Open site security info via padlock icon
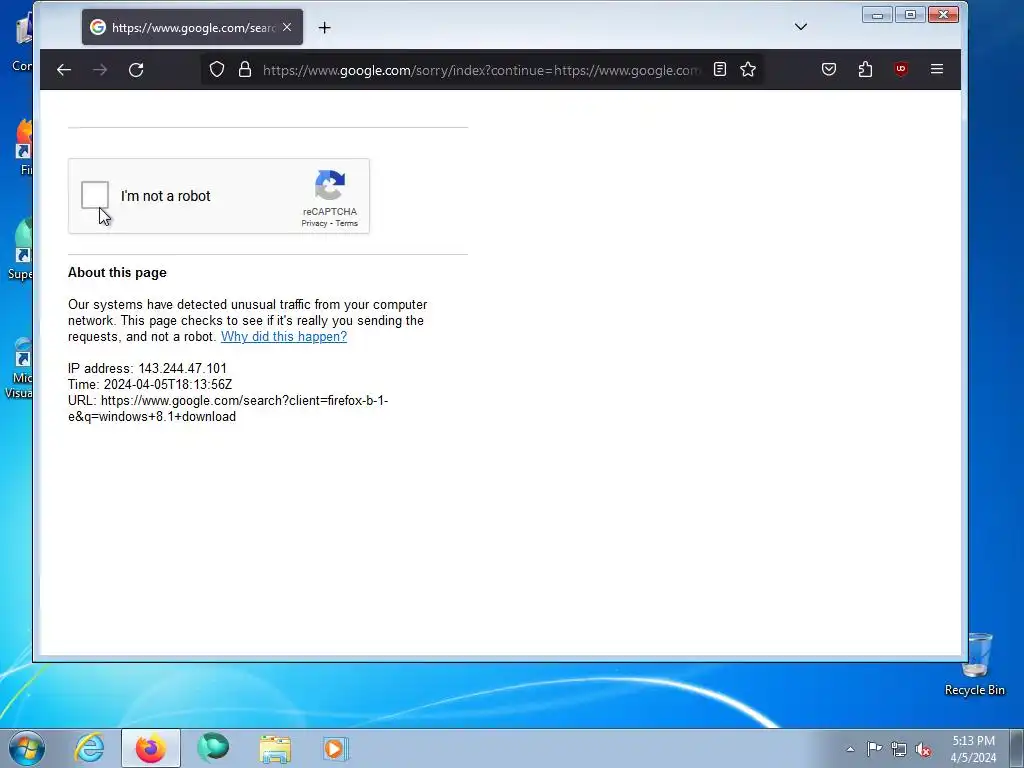This screenshot has width=1024, height=768. [x=245, y=69]
